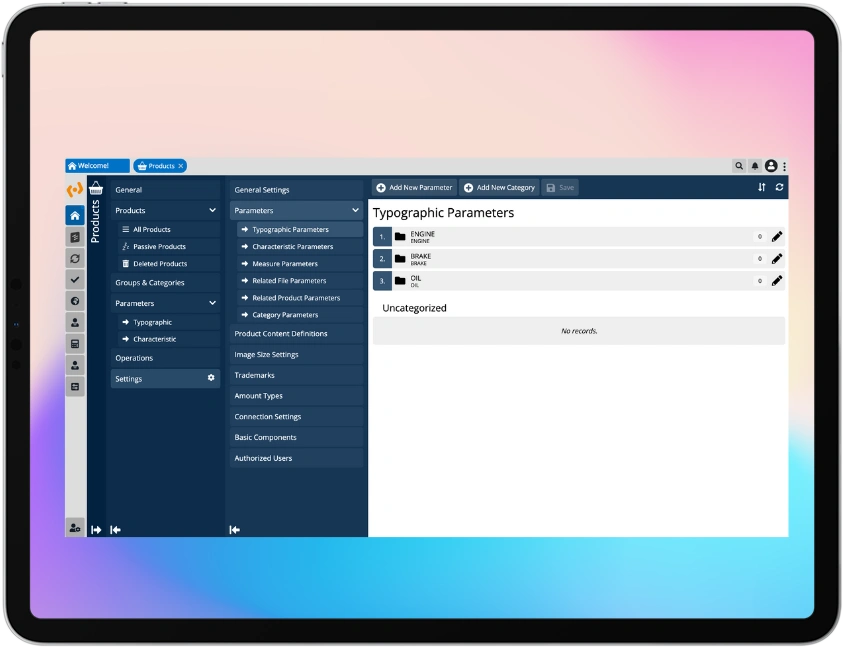
Task: Close the Products tab
Action: [181, 166]
